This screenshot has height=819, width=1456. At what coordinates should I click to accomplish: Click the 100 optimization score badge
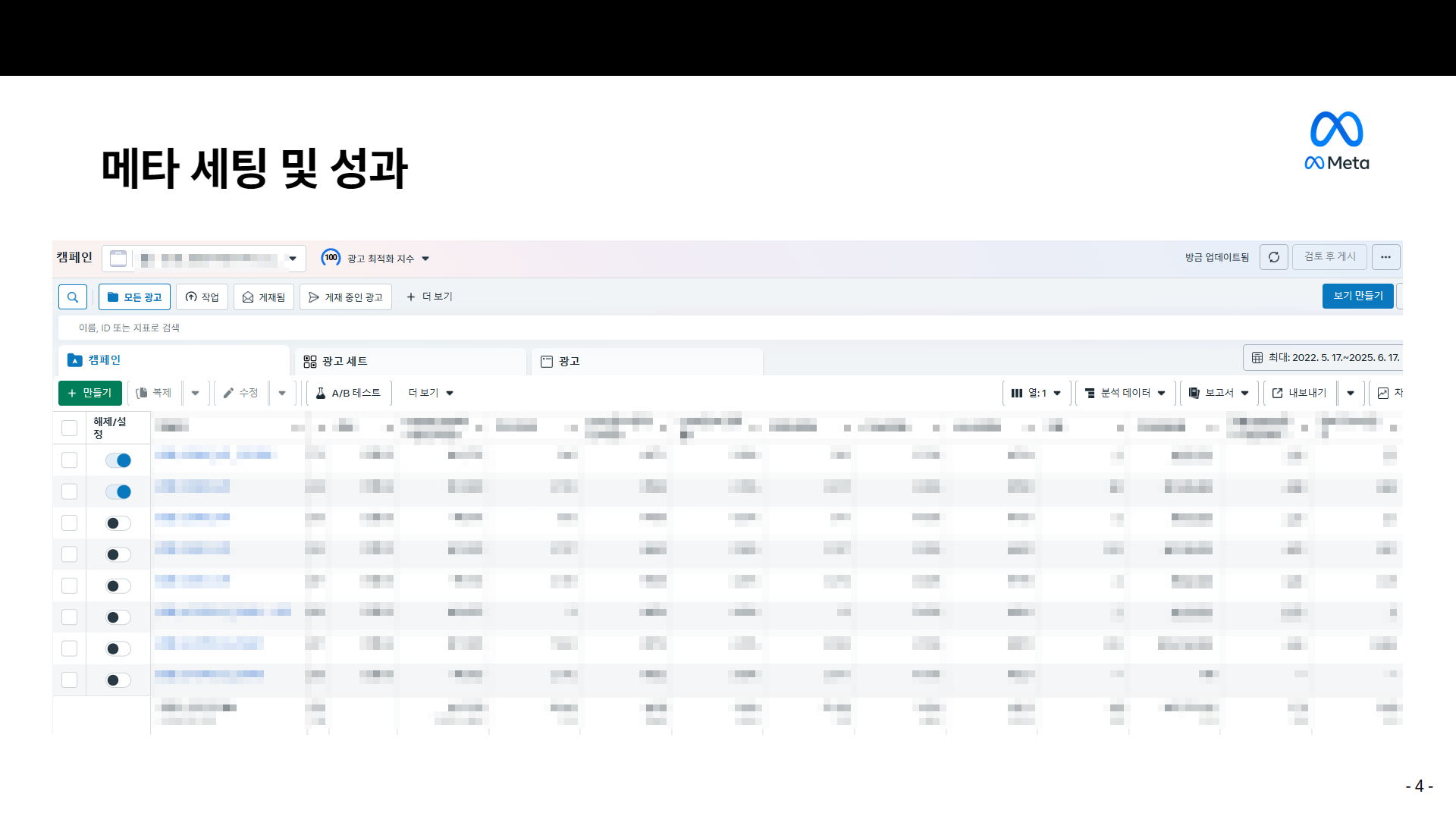click(331, 258)
